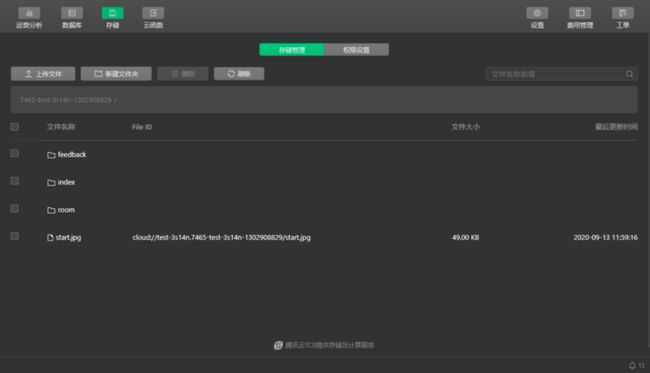
Task: Click the notification bell in status bar
Action: tap(632, 365)
